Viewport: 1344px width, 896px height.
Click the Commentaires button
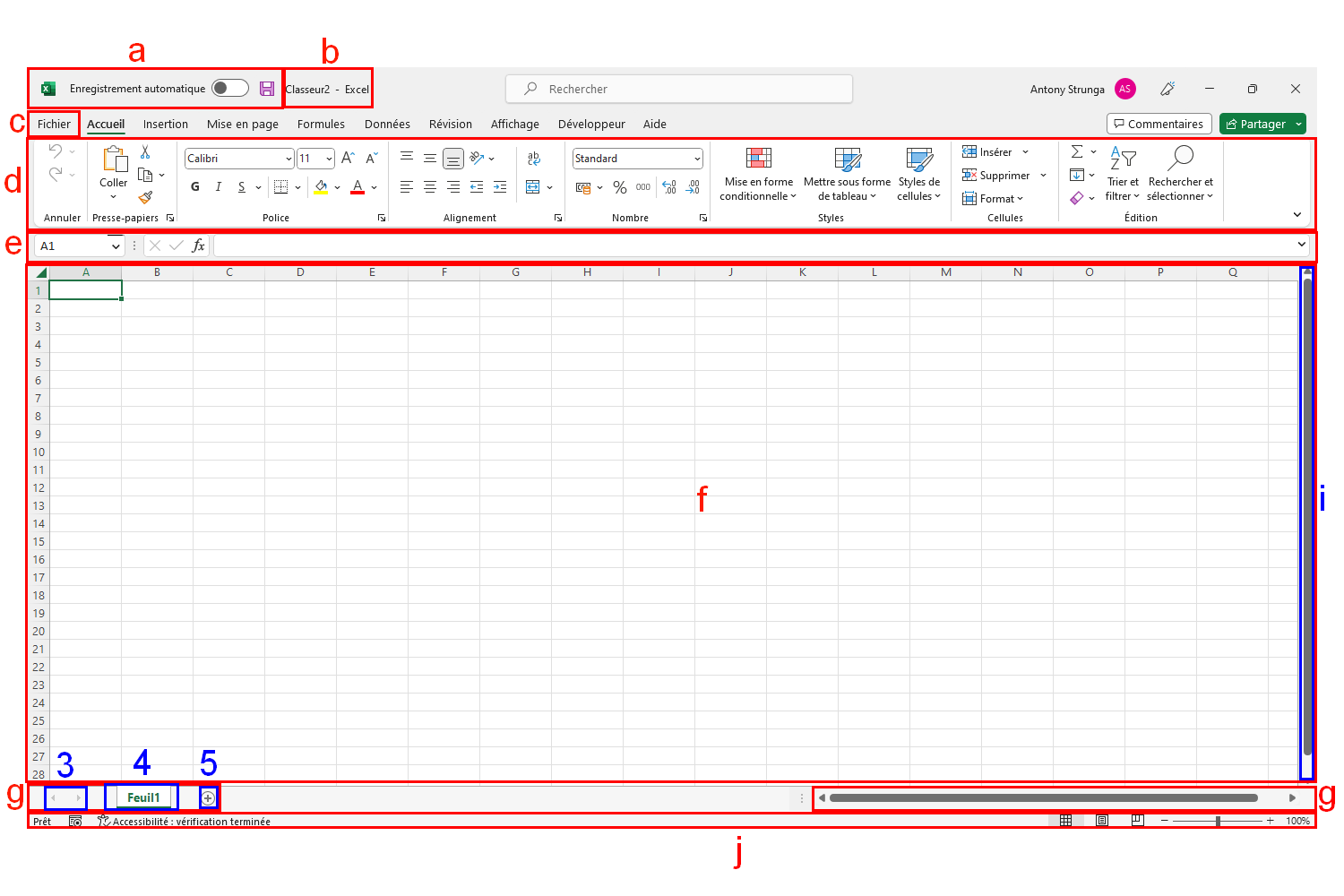(1159, 125)
